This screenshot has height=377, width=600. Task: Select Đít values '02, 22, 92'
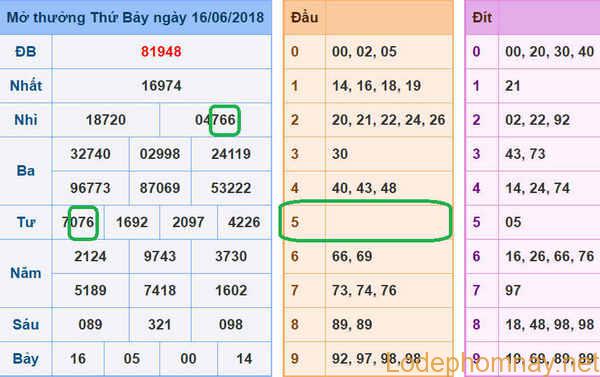coord(538,120)
